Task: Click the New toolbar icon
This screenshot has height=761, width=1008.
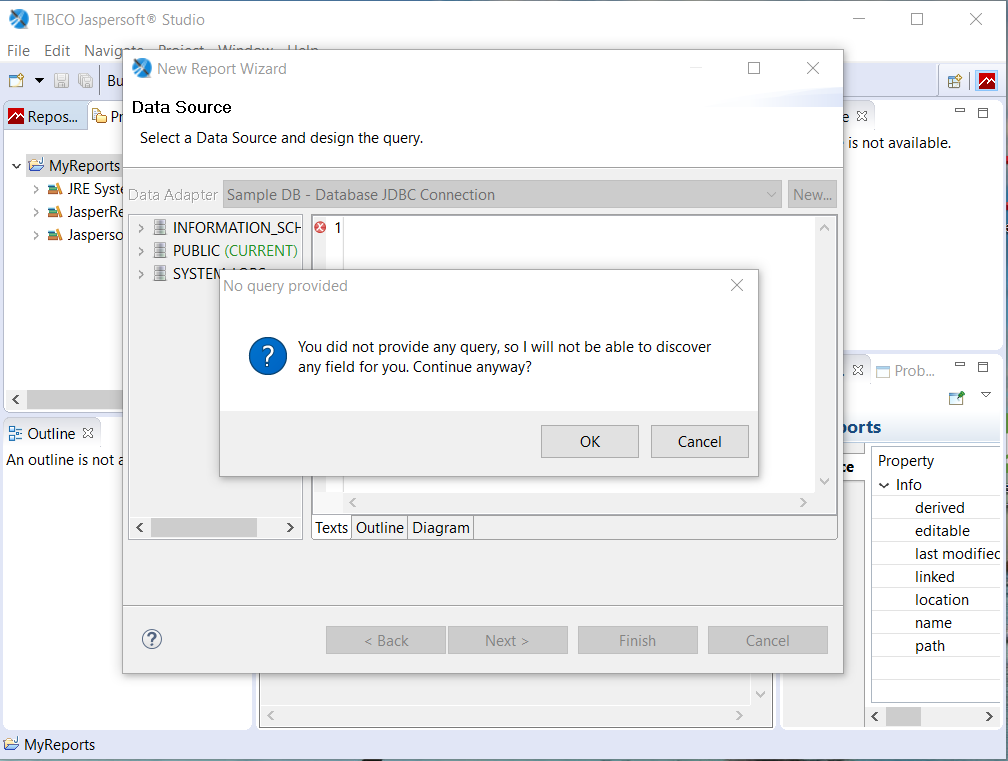Action: point(16,80)
